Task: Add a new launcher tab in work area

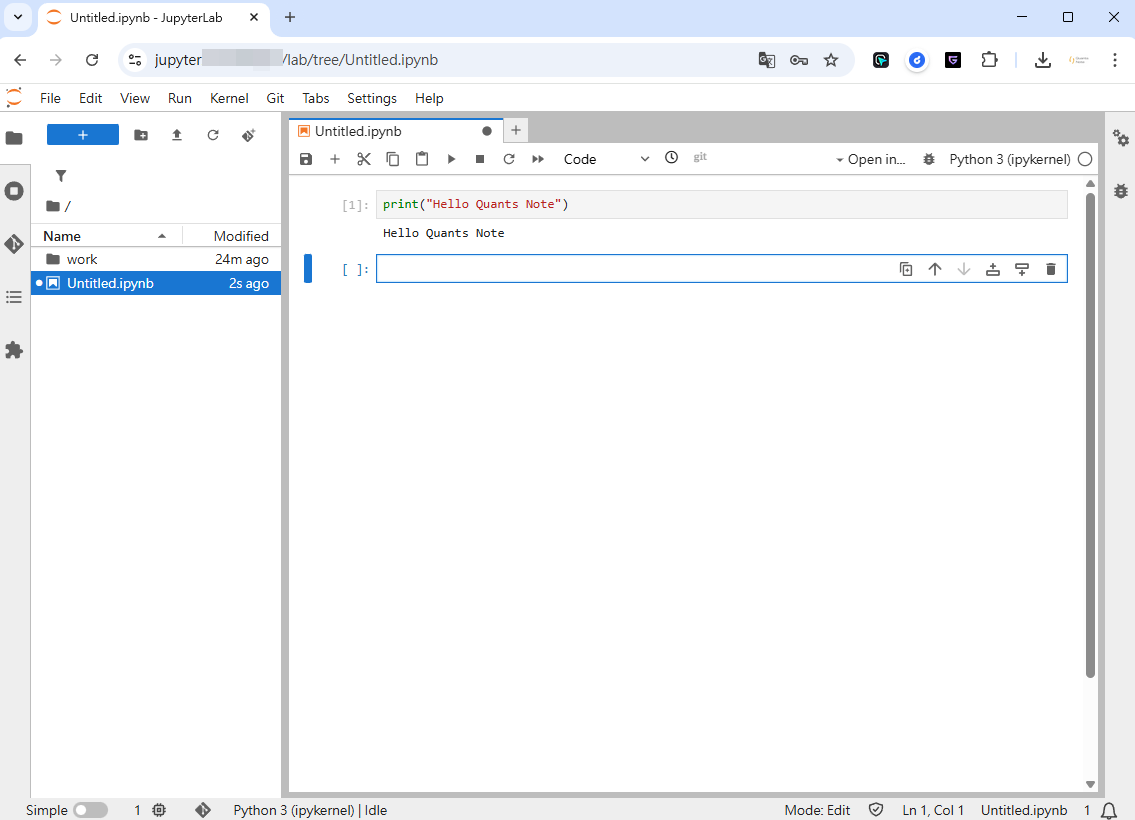Action: tap(515, 130)
